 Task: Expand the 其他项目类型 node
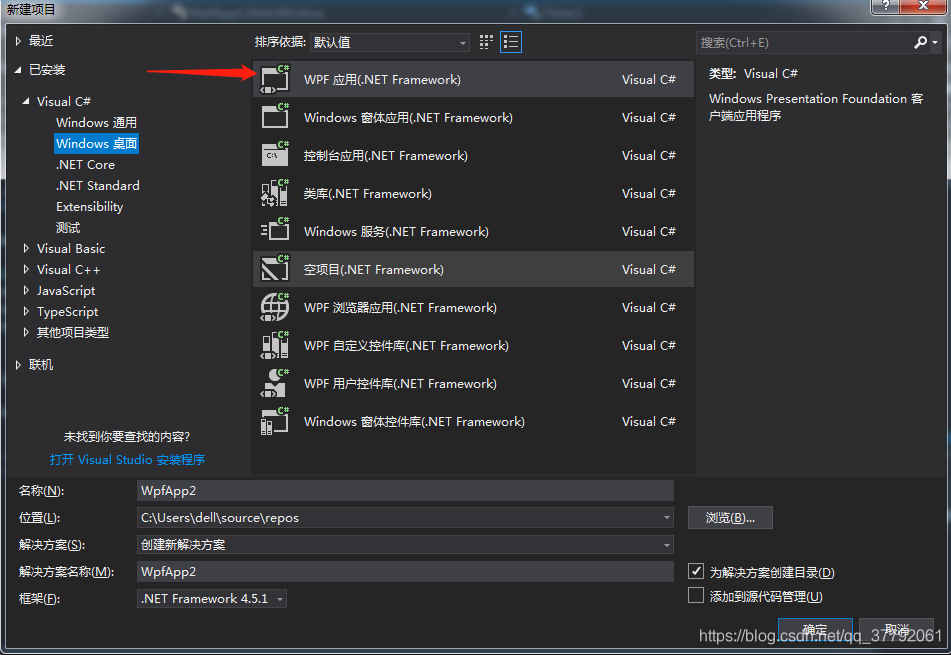[x=26, y=332]
